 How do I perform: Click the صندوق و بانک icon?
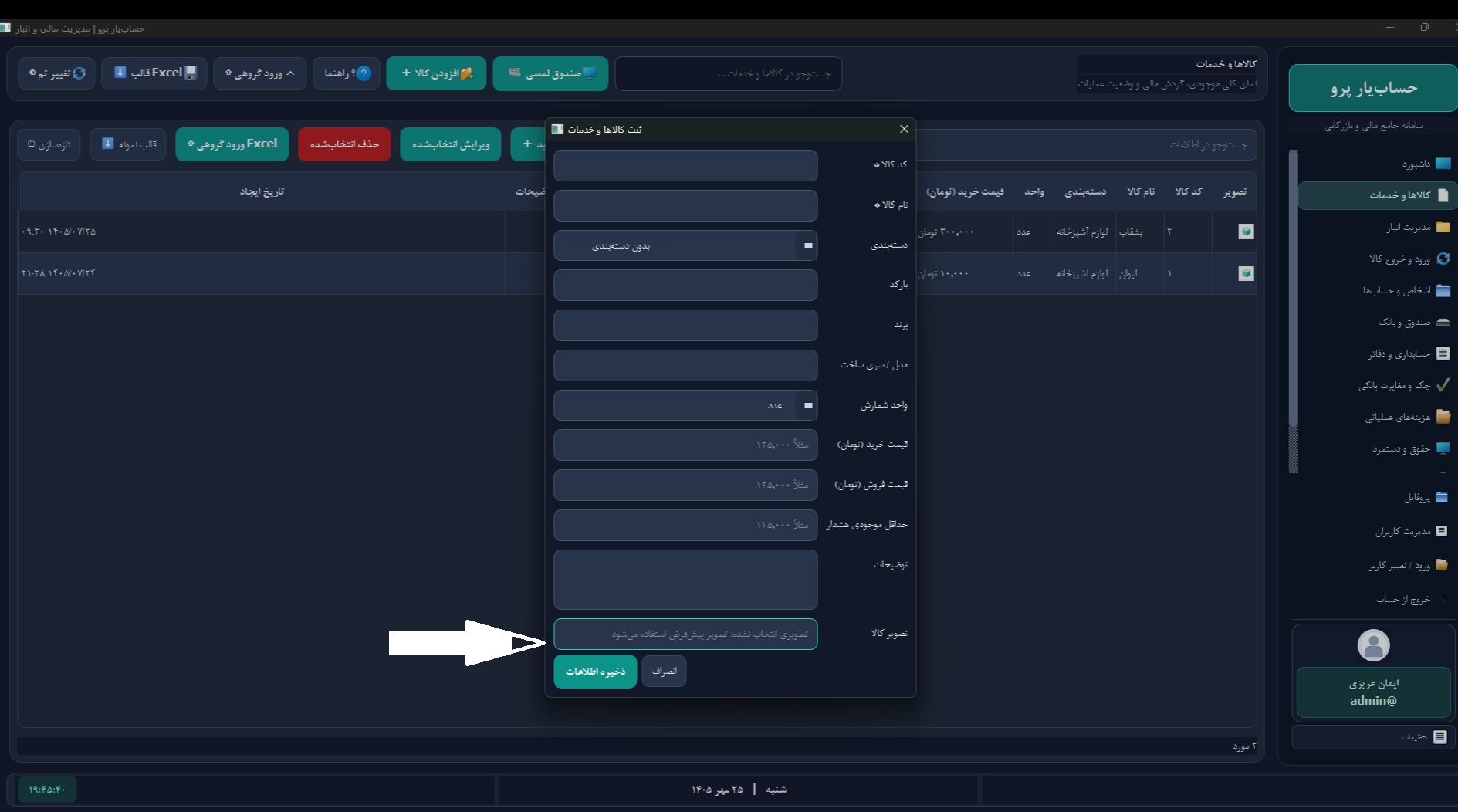[x=1443, y=322]
